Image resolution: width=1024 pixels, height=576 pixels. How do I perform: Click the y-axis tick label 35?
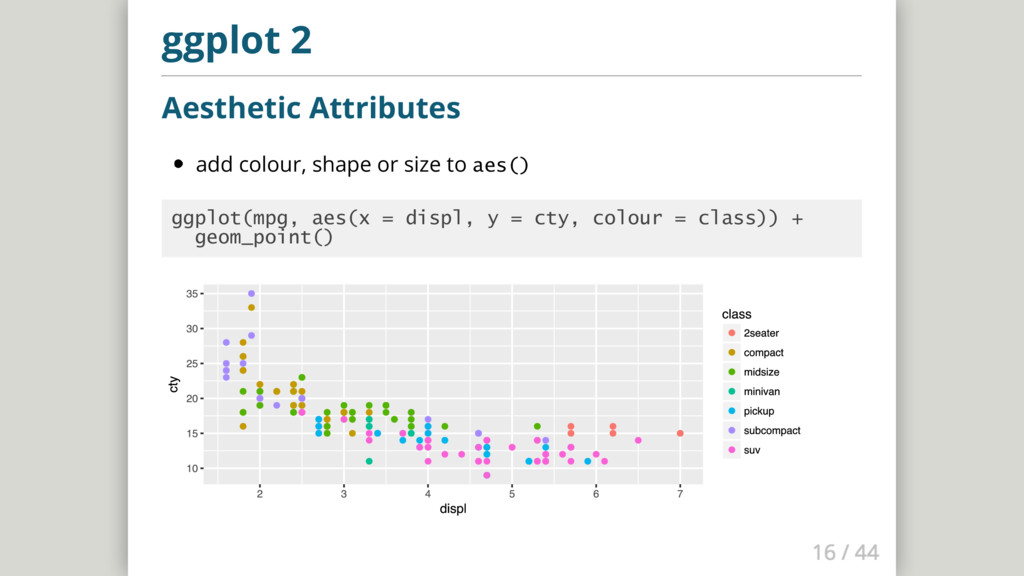[x=190, y=294]
